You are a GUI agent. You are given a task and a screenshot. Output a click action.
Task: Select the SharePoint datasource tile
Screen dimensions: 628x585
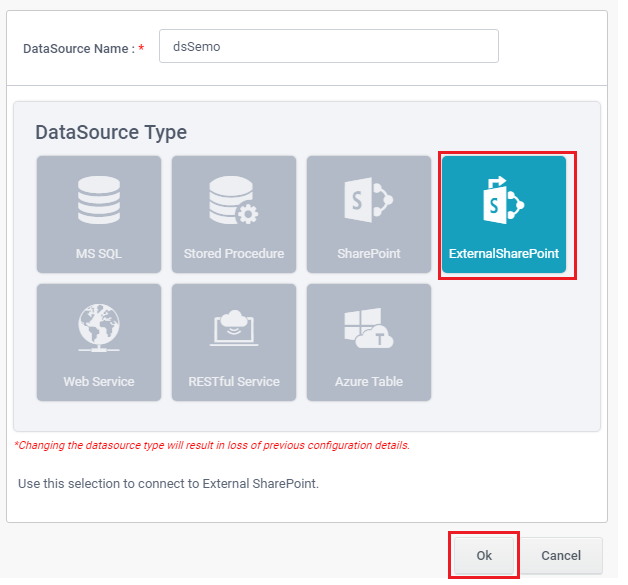click(369, 214)
